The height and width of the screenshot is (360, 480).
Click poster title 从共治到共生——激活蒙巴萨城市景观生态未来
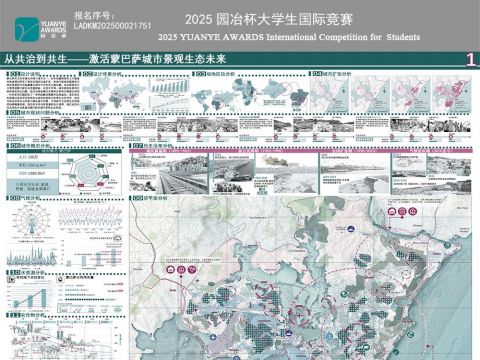click(x=115, y=59)
